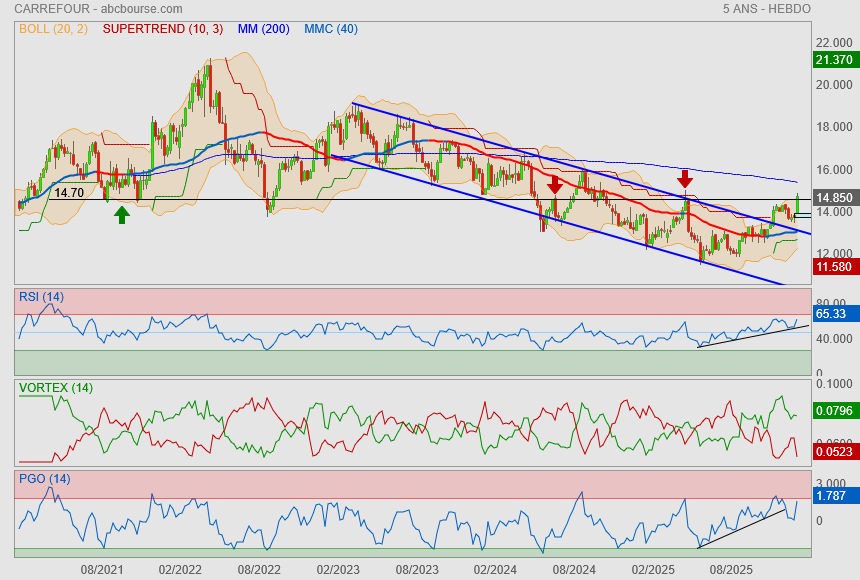Click the RSI (14) panel label
The image size is (860, 580).
pyautogui.click(x=41, y=296)
